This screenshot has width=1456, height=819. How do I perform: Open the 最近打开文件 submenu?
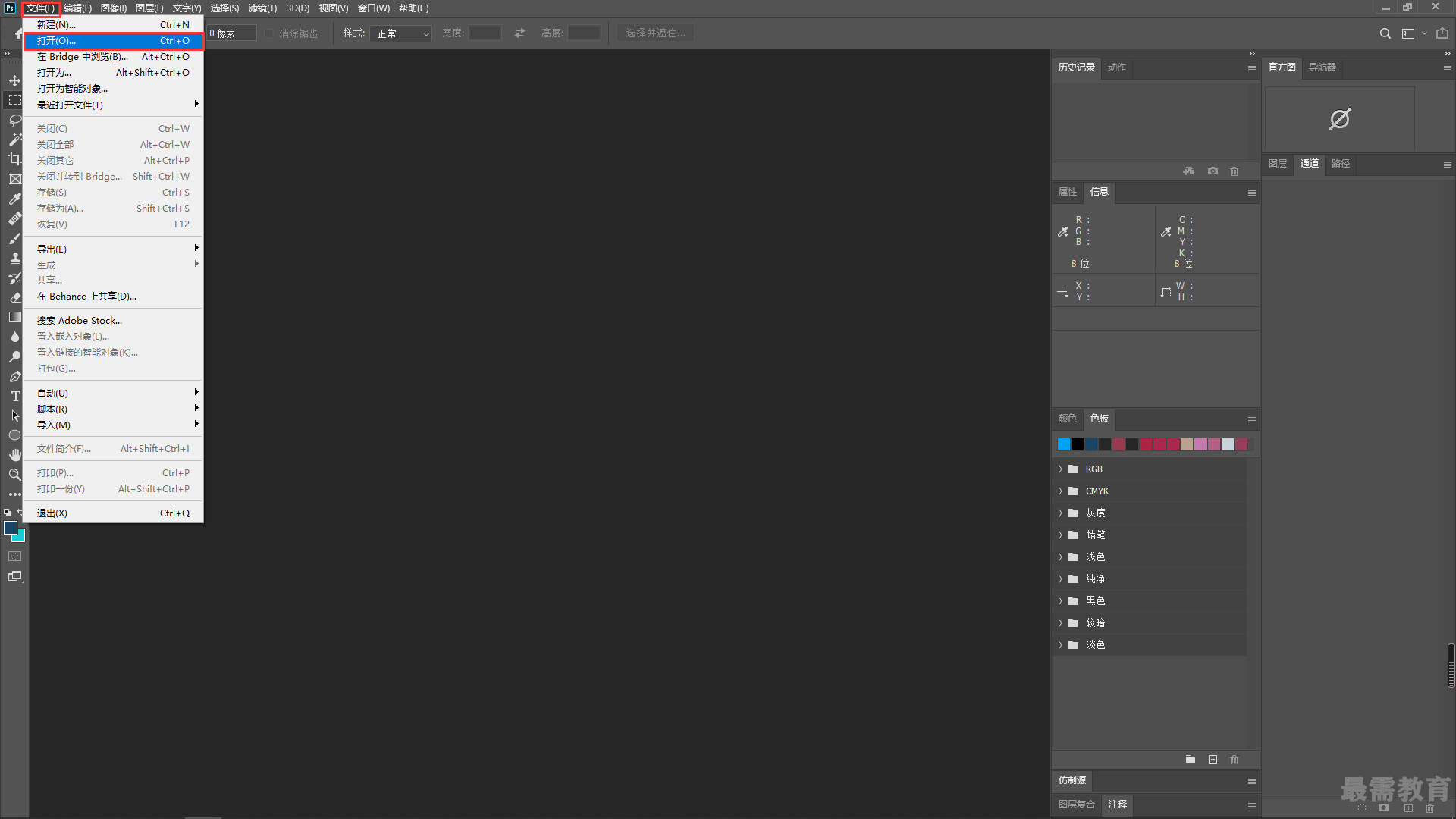(x=114, y=105)
